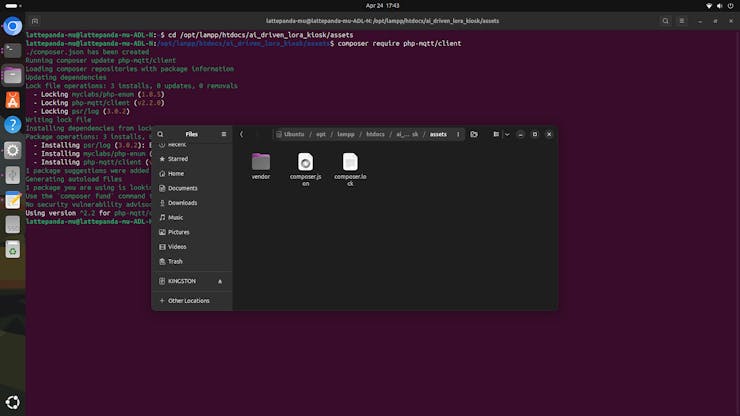Open the terminal hamburger menu

[x=682, y=21]
